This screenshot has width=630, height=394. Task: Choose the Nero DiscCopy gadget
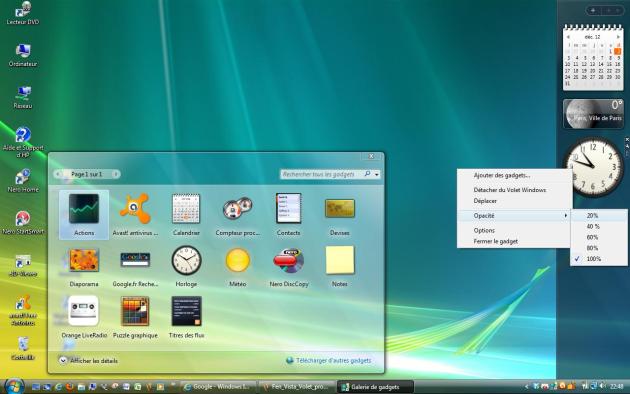[288, 266]
